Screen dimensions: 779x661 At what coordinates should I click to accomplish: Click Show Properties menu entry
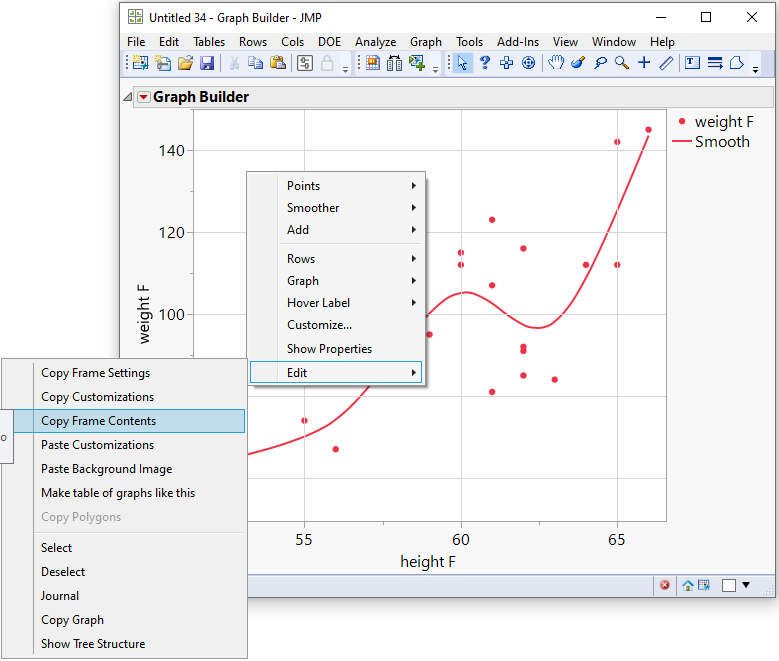pos(329,349)
